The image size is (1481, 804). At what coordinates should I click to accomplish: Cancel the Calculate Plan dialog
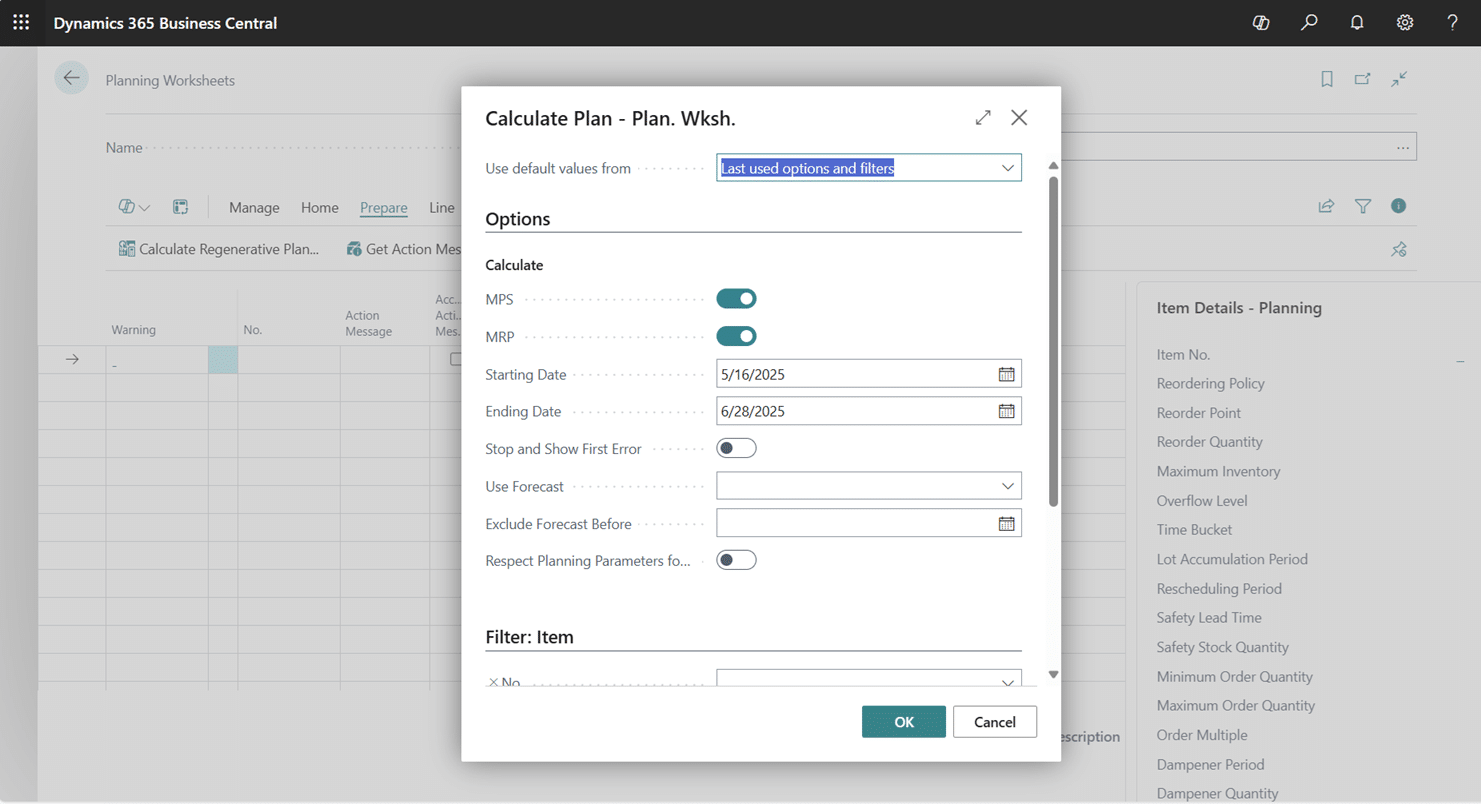pyautogui.click(x=994, y=722)
